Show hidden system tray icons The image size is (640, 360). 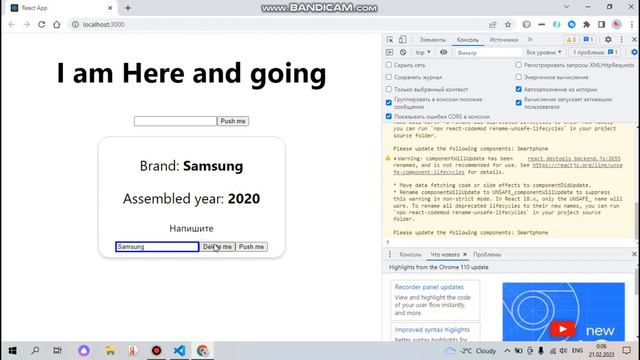(507, 351)
